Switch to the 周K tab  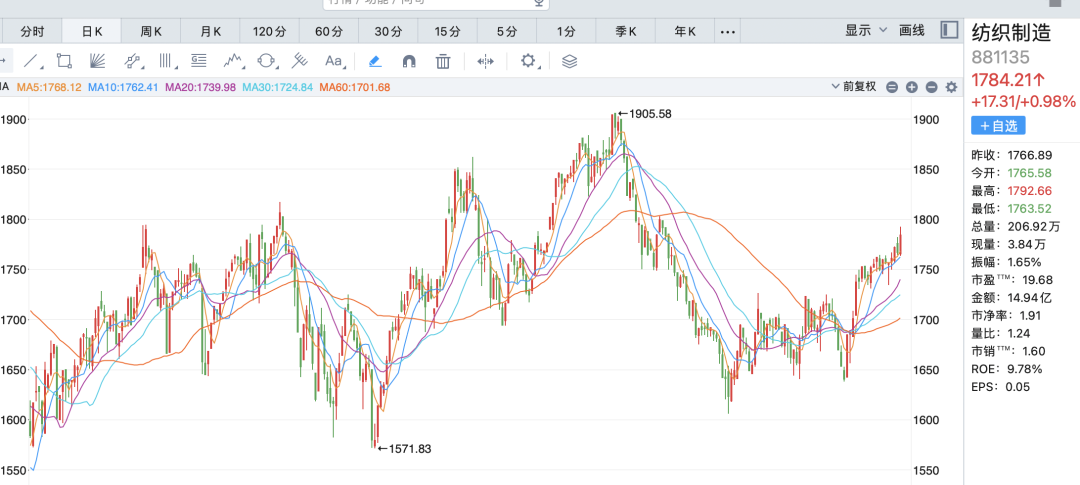(151, 31)
